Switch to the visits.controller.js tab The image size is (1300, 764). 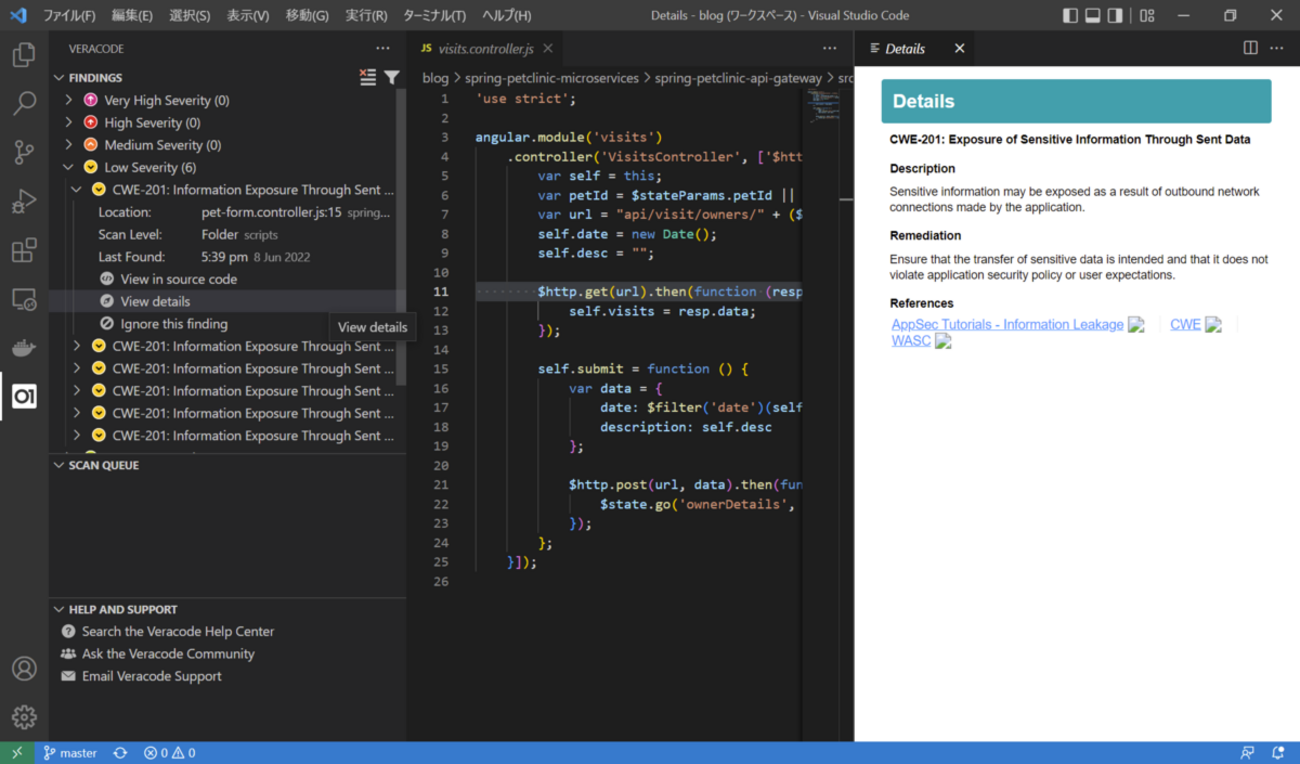pos(486,48)
